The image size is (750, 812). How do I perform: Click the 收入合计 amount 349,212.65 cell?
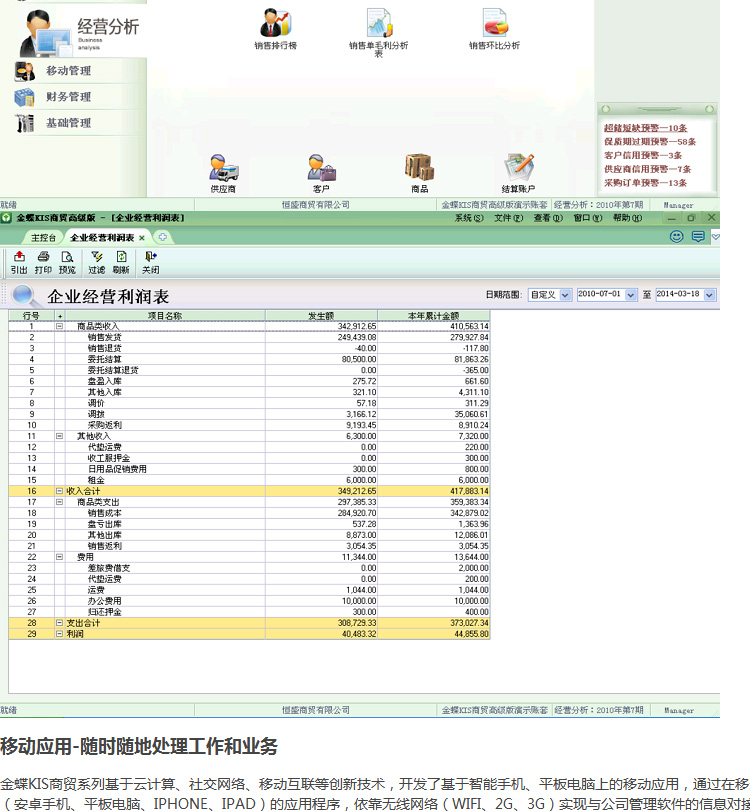[x=321, y=491]
